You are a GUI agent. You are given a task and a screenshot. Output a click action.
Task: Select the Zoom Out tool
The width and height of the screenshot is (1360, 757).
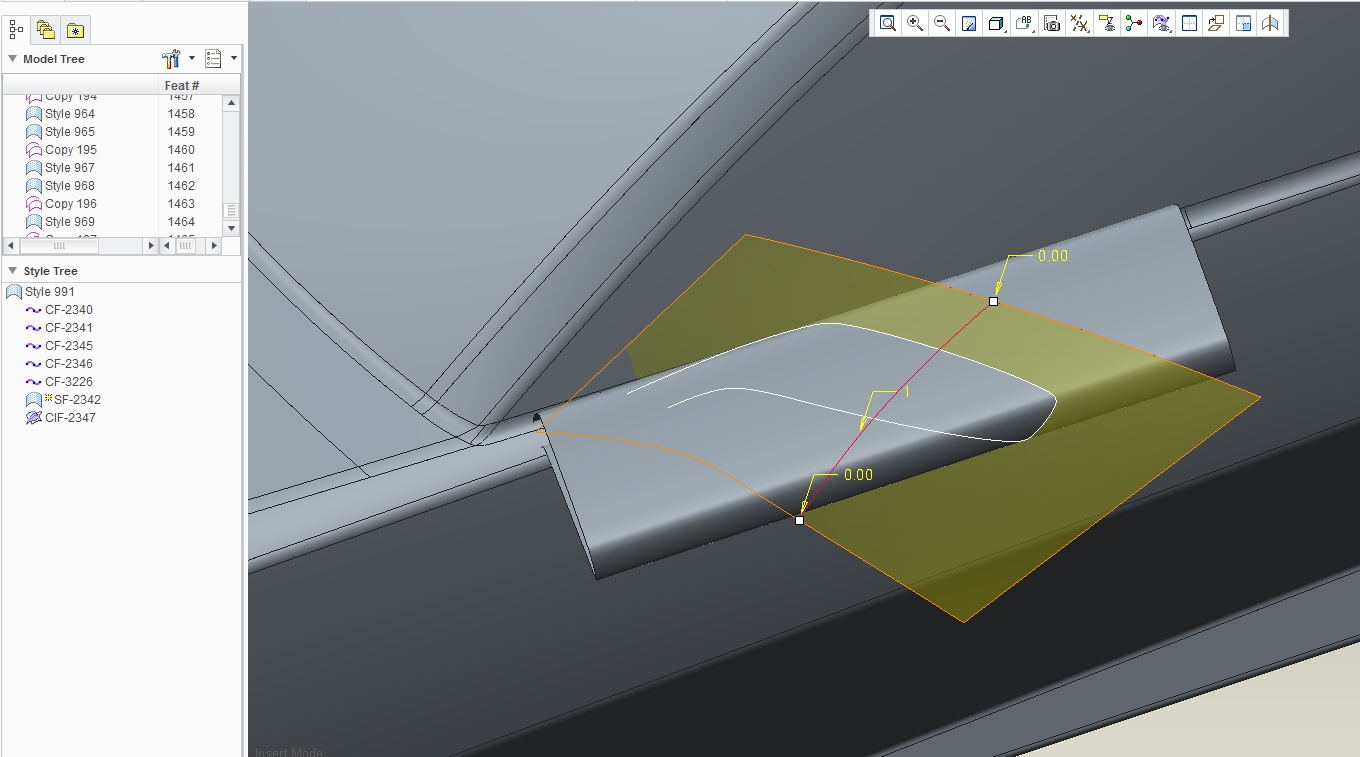[942, 24]
